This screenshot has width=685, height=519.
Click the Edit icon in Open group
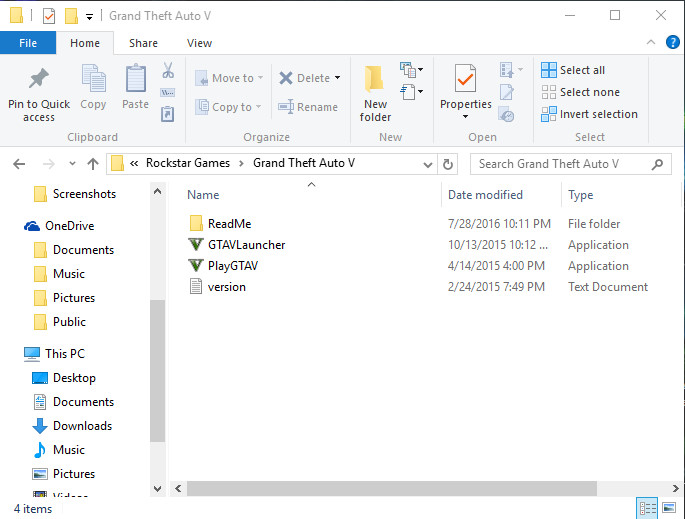pos(507,92)
